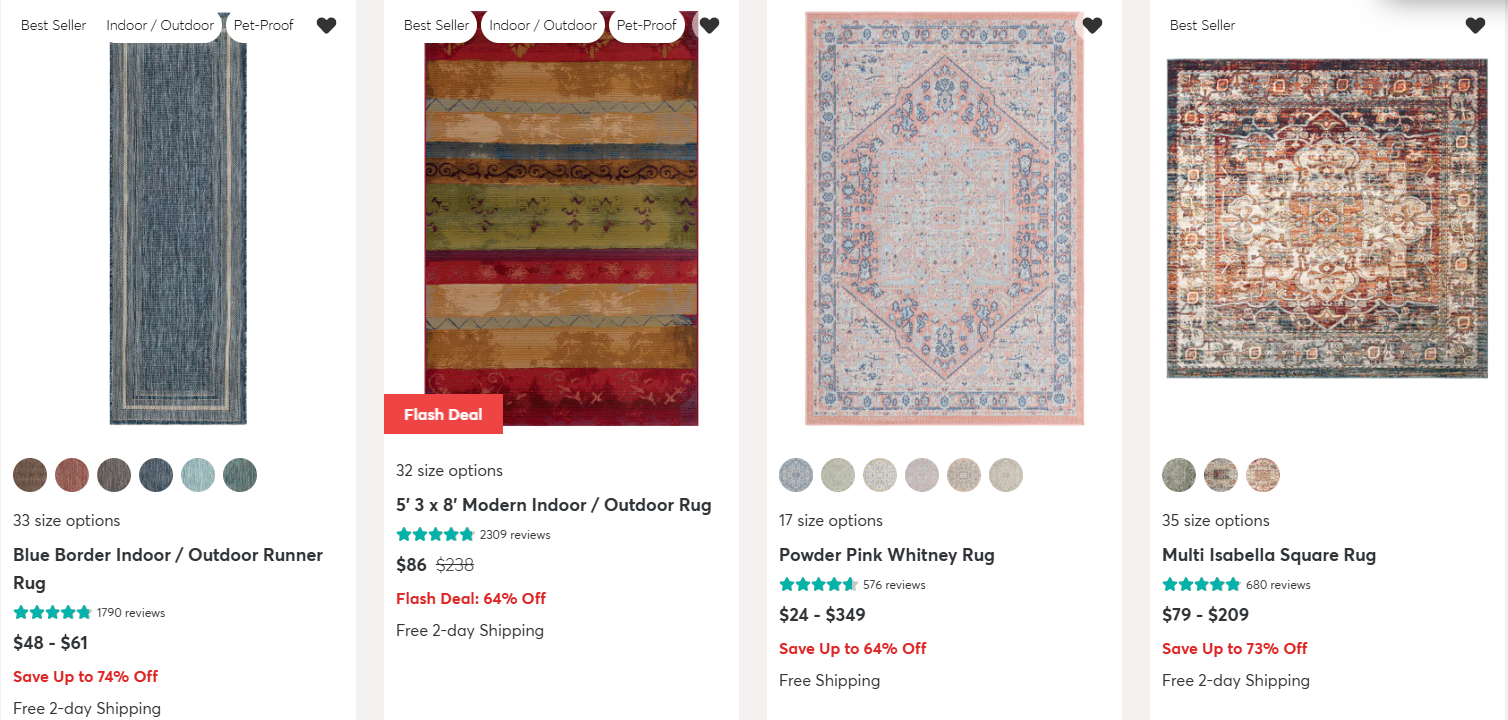
Task: Click the heart icon on the Multi Isabella Square Rug
Action: pos(1475,25)
